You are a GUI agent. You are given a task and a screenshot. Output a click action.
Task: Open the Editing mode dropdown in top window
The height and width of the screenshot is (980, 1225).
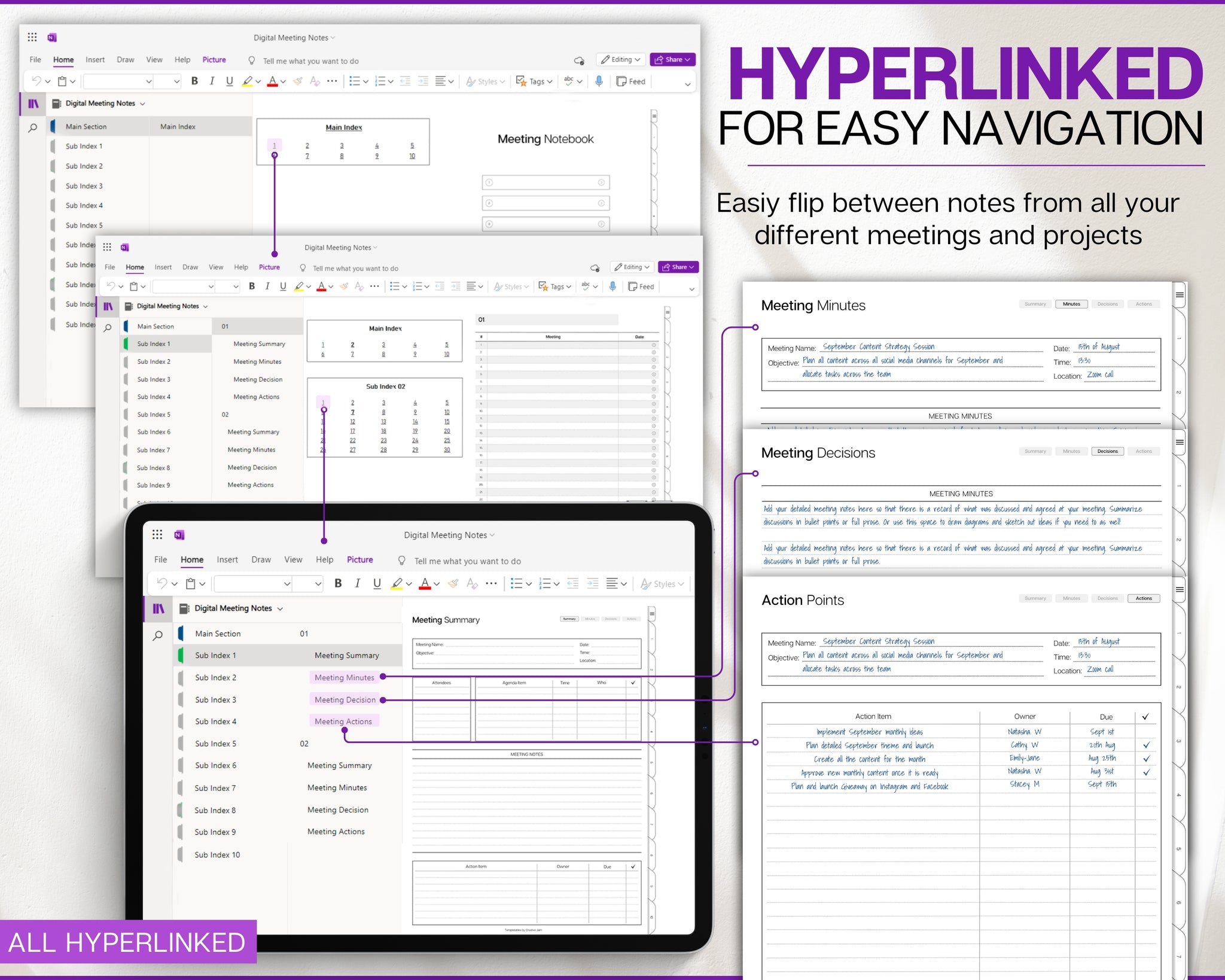(621, 60)
